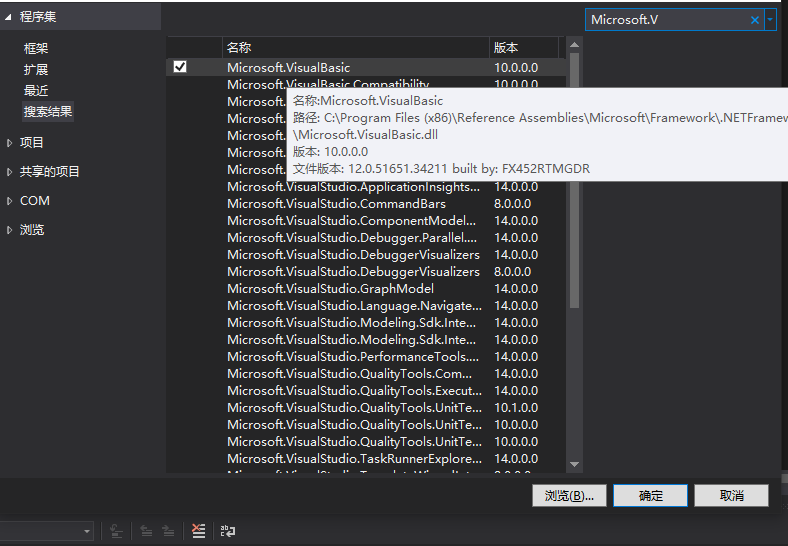
Task: Open the search box dropdown arrow
Action: (770, 20)
